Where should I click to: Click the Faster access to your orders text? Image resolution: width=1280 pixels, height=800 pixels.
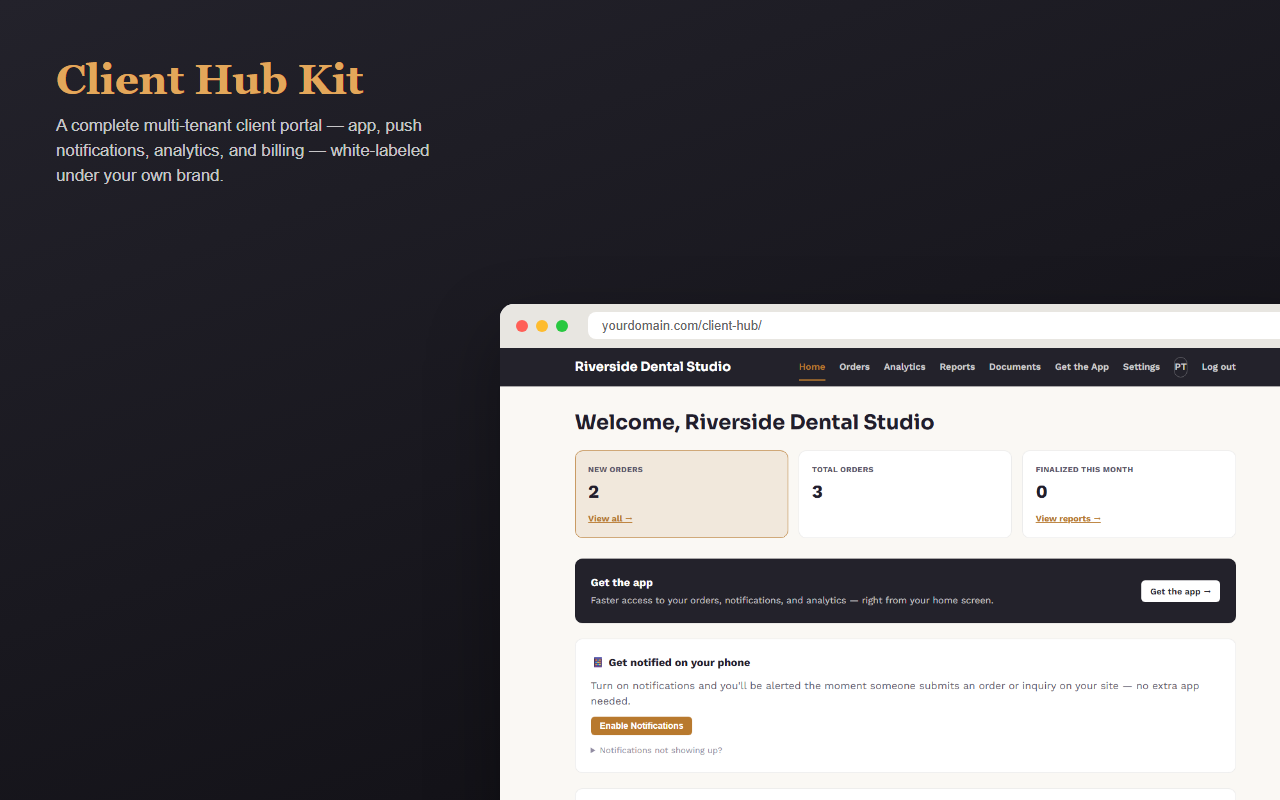pos(792,601)
